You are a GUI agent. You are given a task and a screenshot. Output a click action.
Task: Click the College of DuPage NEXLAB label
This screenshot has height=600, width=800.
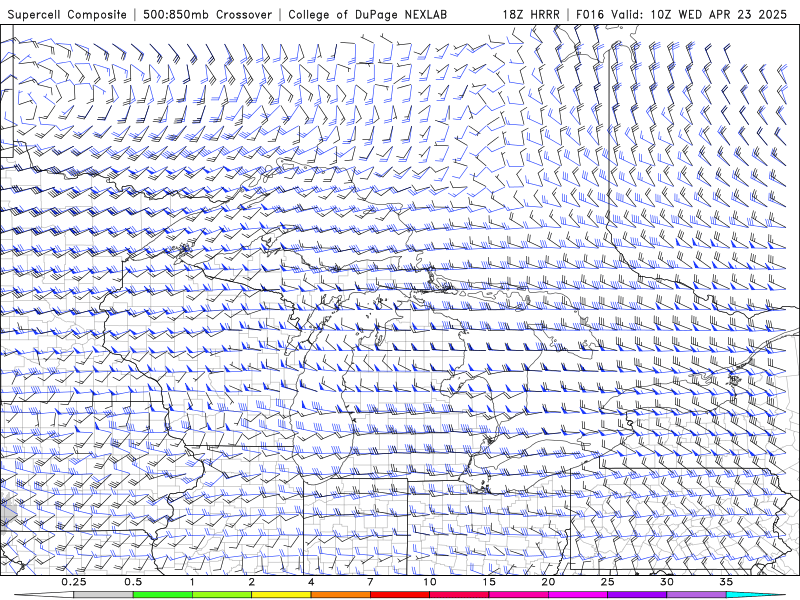coord(367,14)
